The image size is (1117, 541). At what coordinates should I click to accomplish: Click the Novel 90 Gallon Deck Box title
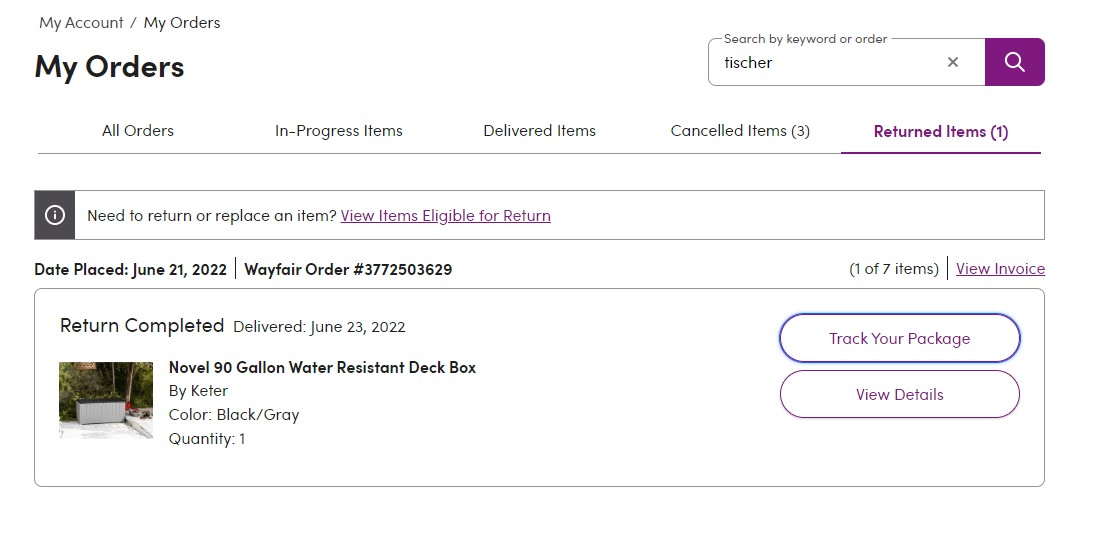click(x=322, y=368)
